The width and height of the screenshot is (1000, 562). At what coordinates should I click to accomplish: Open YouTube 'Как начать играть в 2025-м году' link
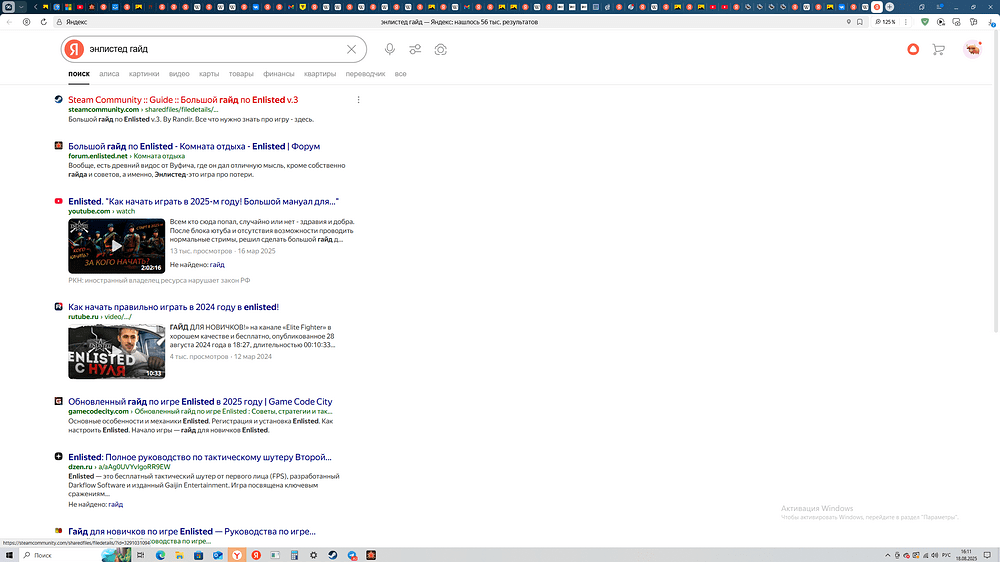[203, 202]
